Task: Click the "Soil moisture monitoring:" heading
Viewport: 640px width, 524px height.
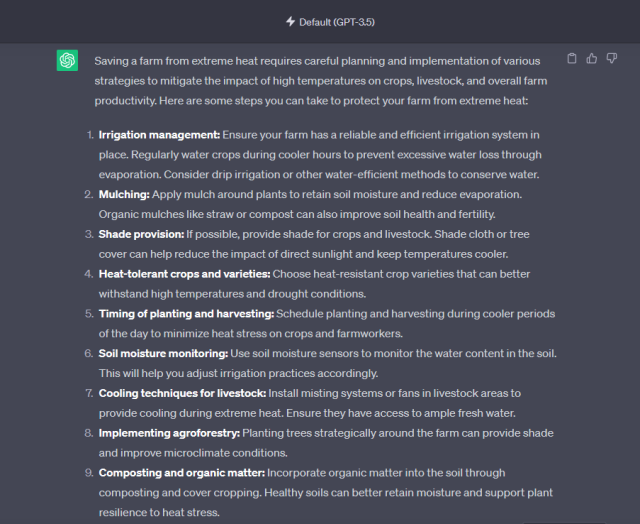Action: (164, 354)
